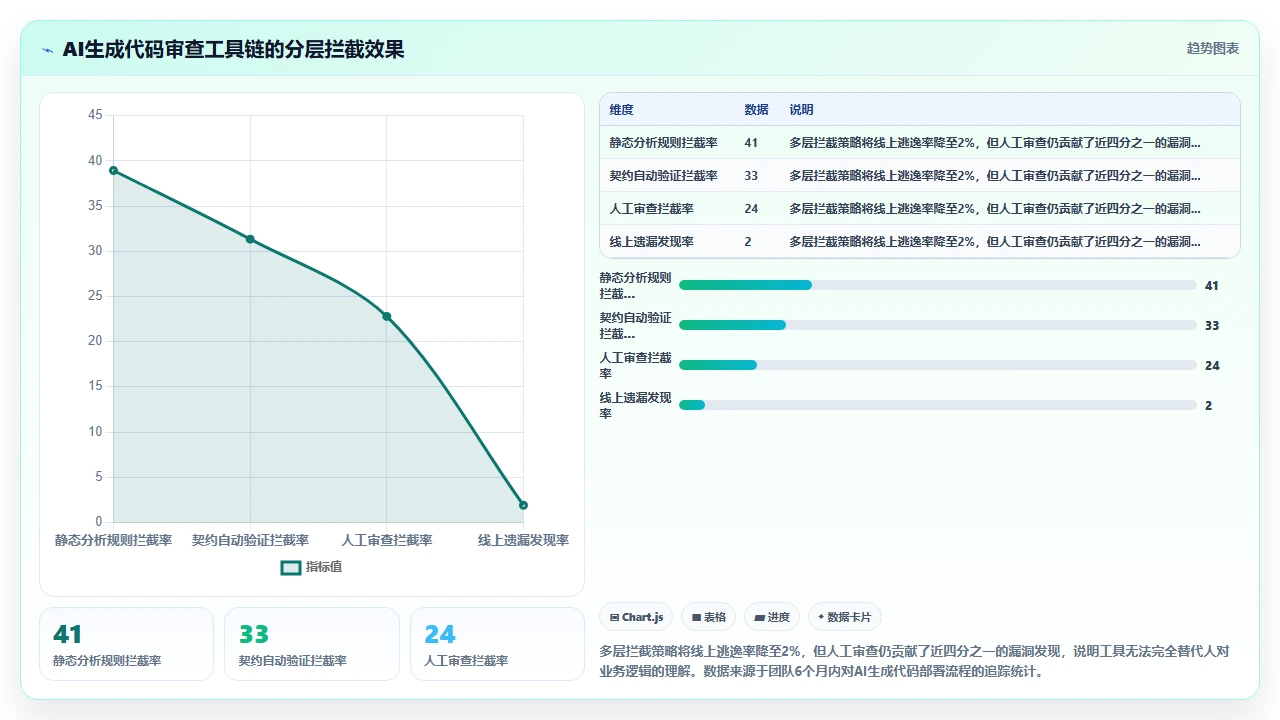The width and height of the screenshot is (1280, 720).
Task: Click the 线上逃漏发现率 progress bar
Action: pyautogui.click(x=938, y=405)
